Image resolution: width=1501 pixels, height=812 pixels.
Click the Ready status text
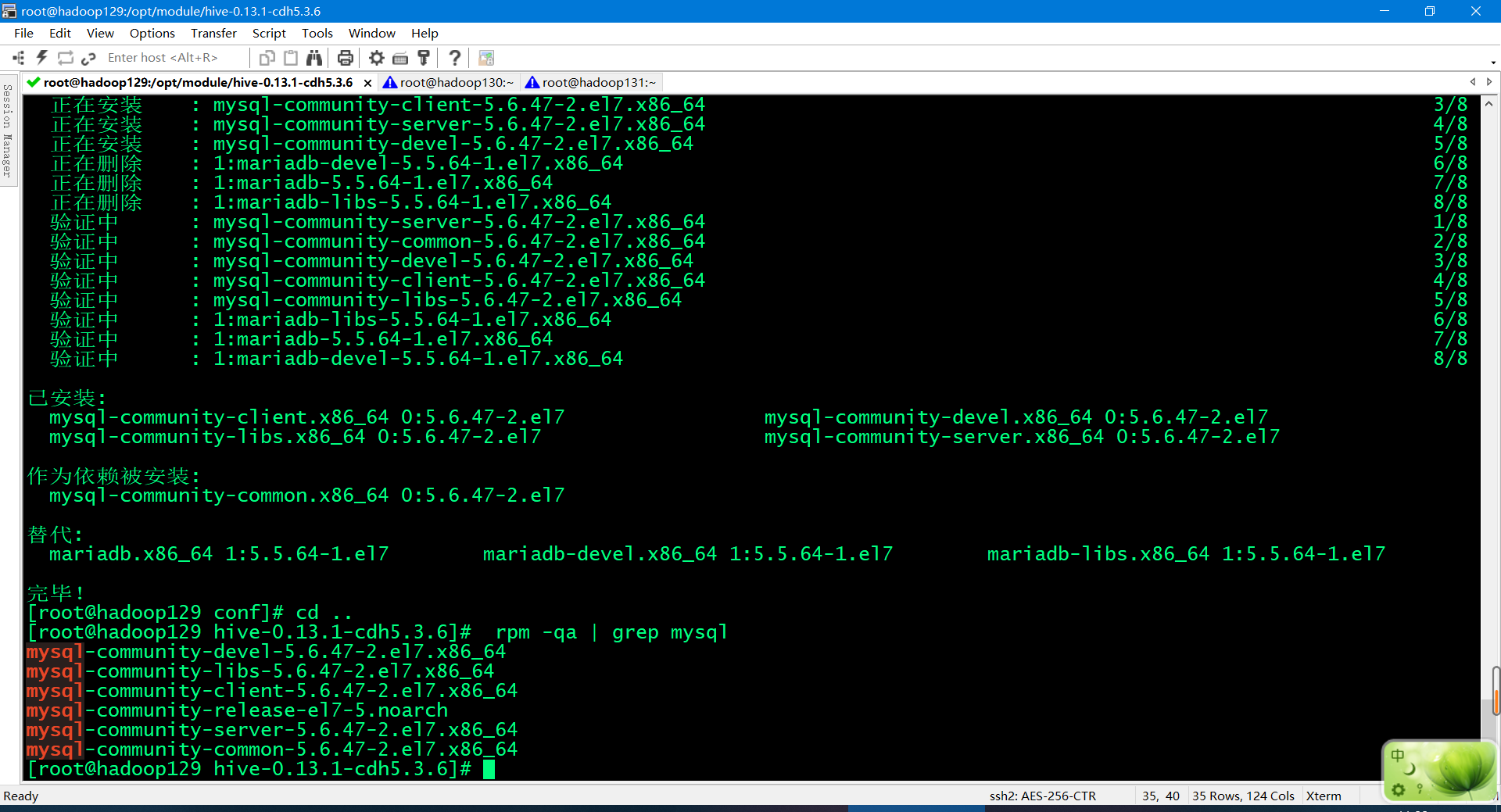[21, 796]
